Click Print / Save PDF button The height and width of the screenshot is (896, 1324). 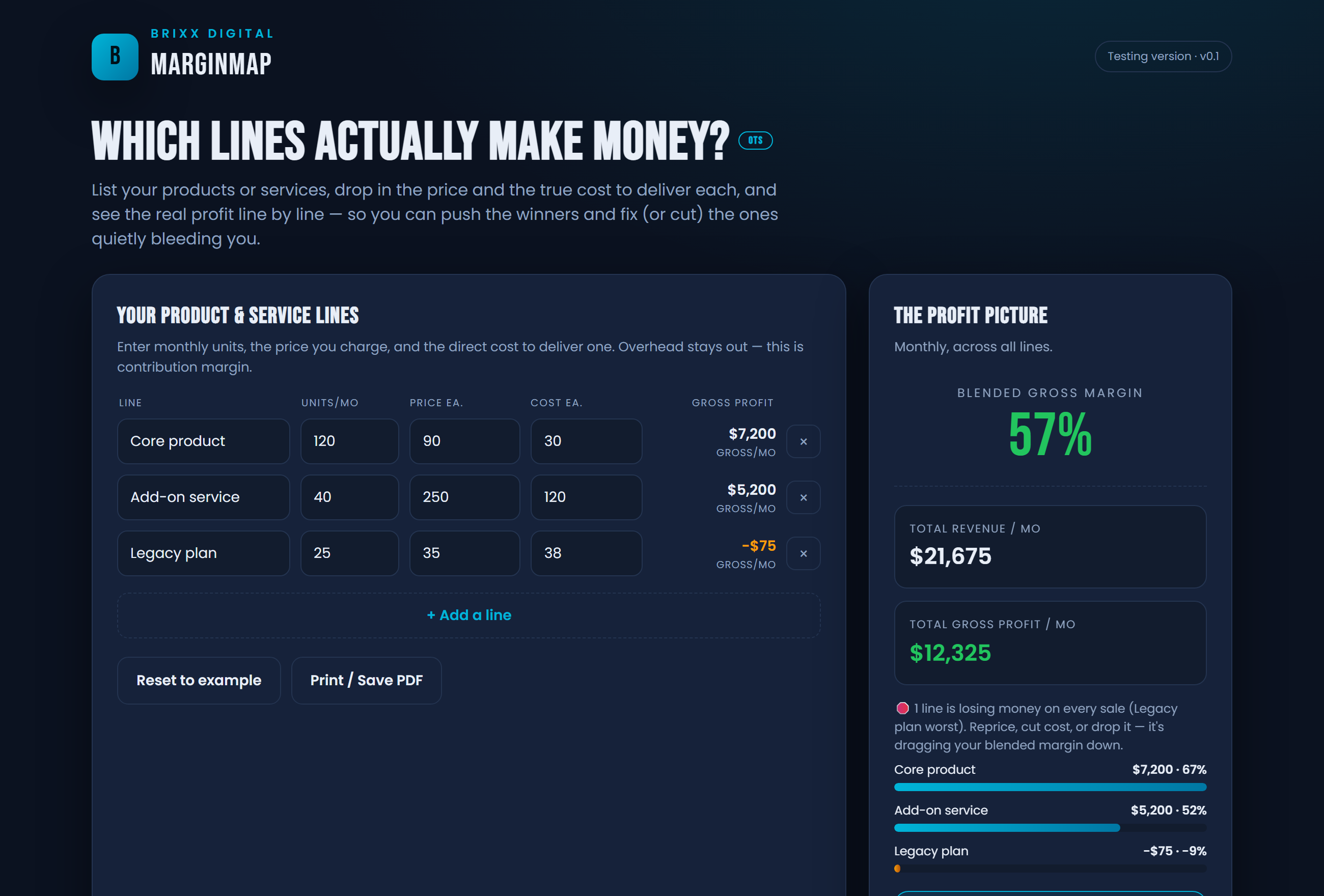(366, 680)
